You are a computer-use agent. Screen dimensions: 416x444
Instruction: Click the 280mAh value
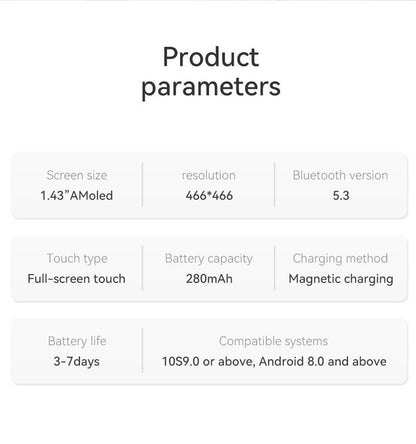[x=209, y=279]
